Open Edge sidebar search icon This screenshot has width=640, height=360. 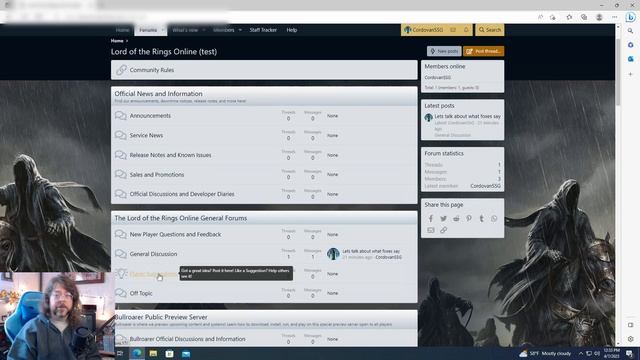(x=631, y=31)
